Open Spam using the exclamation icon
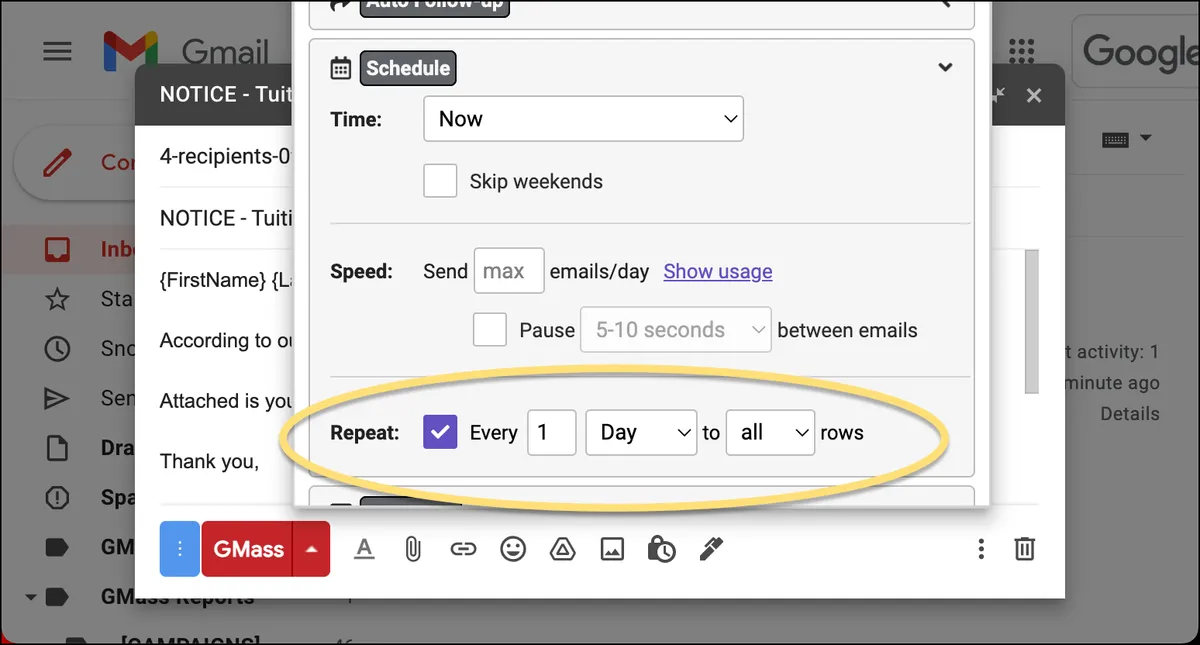1200x645 pixels. pyautogui.click(x=57, y=497)
